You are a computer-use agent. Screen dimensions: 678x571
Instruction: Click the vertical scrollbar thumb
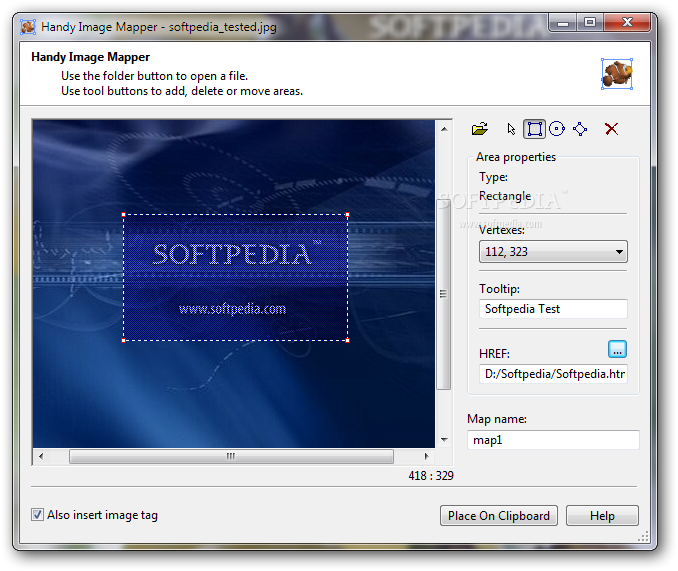click(x=443, y=294)
